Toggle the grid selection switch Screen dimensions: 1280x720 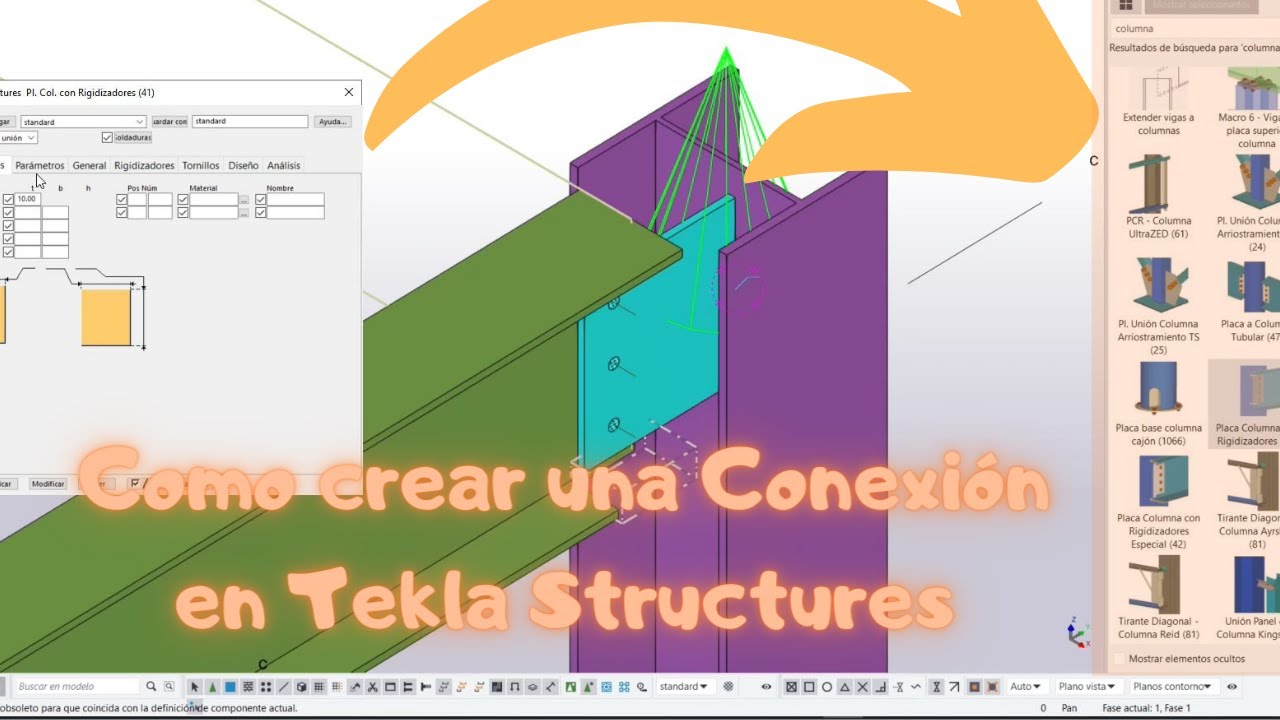click(x=318, y=687)
